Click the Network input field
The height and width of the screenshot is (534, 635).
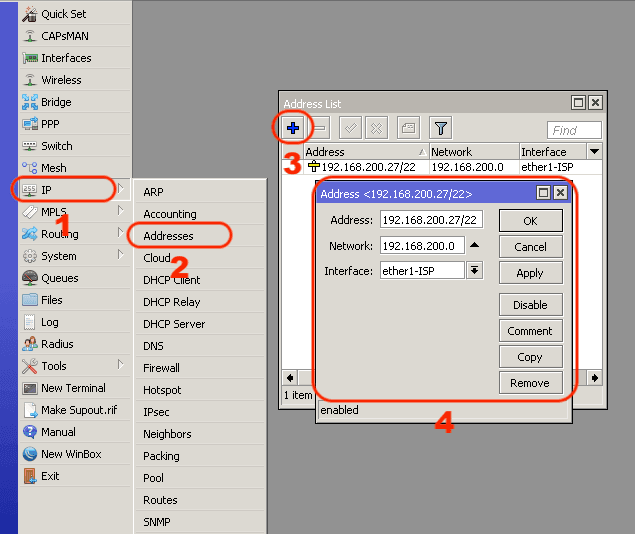[422, 245]
